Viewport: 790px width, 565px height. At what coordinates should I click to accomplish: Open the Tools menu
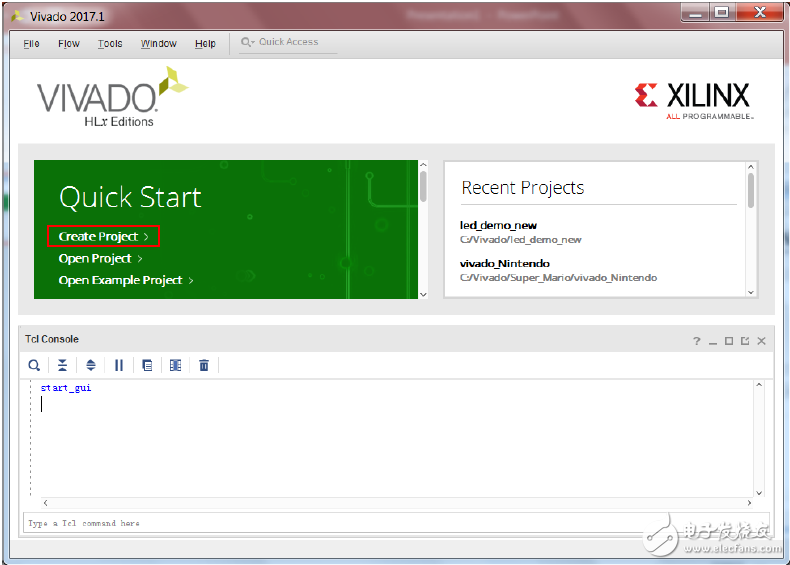point(110,44)
